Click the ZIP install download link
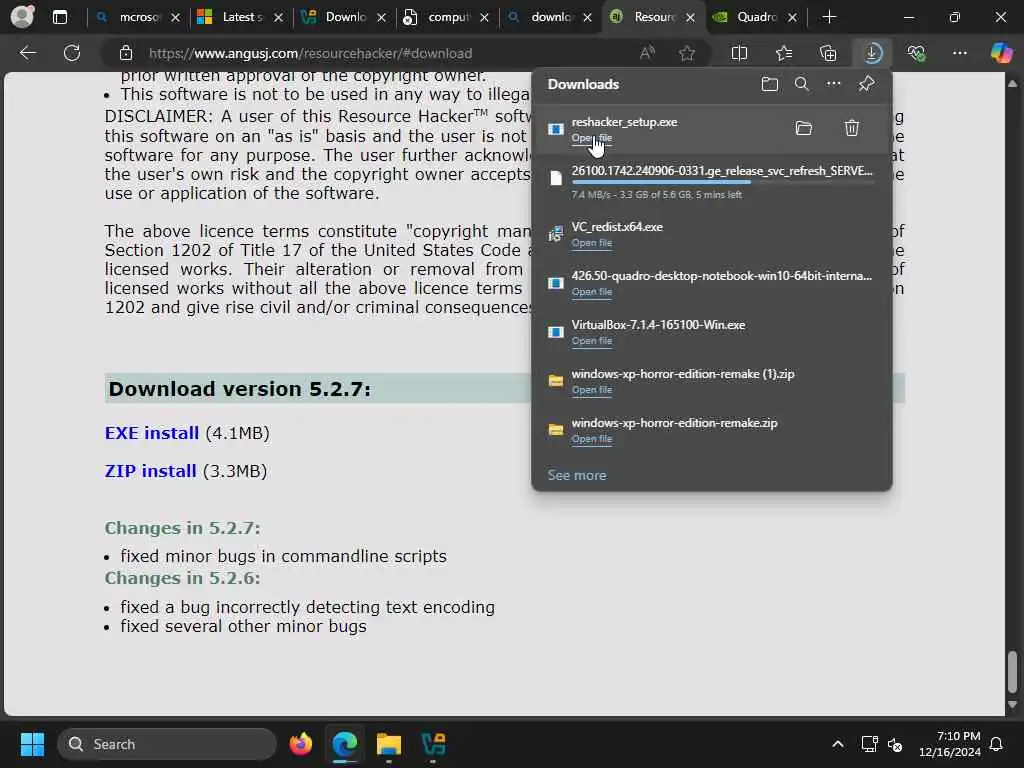This screenshot has width=1024, height=768. [x=150, y=471]
